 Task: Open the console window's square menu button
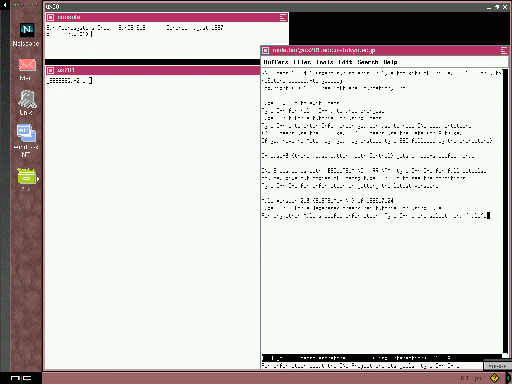coord(50,17)
